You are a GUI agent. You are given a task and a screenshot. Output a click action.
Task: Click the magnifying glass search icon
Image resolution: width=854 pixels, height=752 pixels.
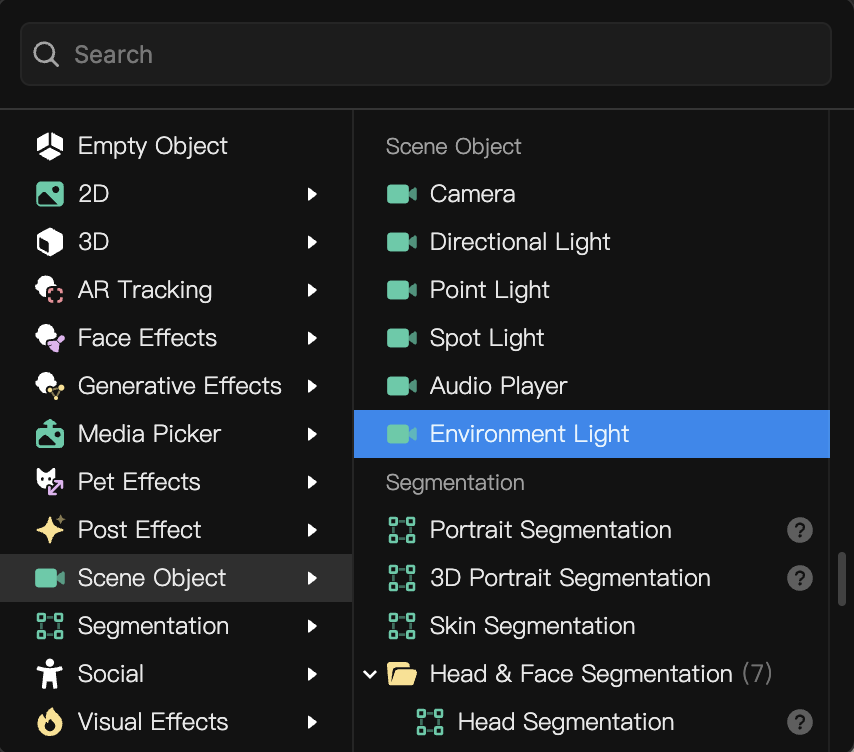(46, 54)
